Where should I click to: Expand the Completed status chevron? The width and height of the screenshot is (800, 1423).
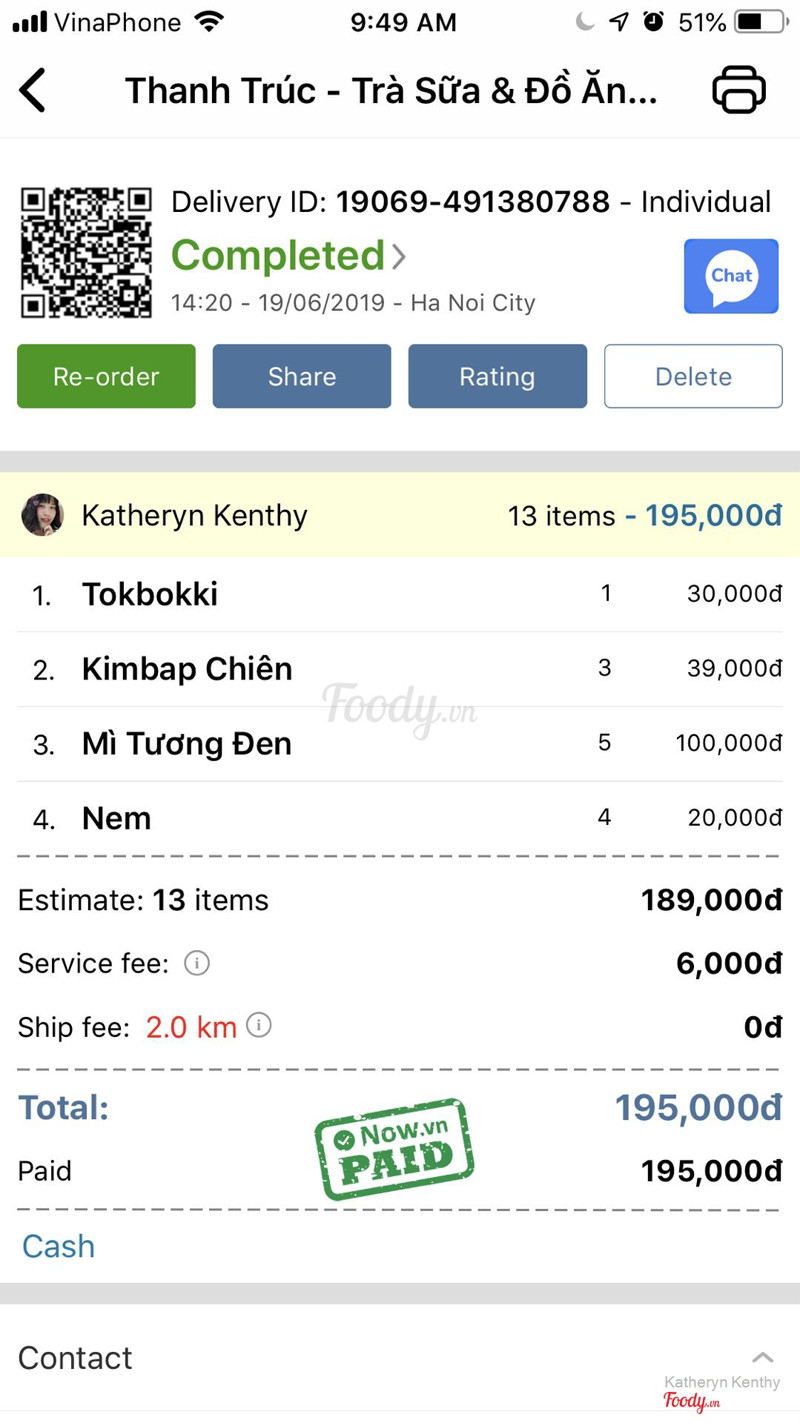point(399,256)
